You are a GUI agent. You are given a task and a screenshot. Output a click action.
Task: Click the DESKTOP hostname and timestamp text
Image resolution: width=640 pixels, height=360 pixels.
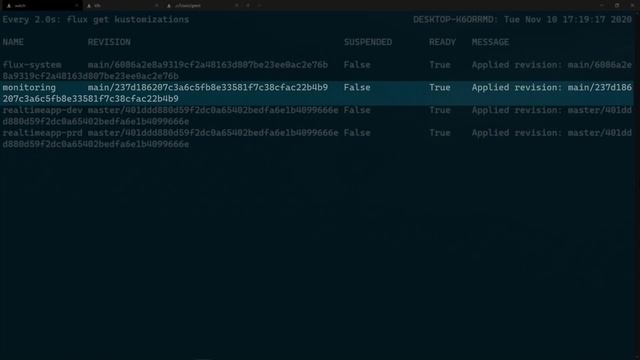(522, 20)
